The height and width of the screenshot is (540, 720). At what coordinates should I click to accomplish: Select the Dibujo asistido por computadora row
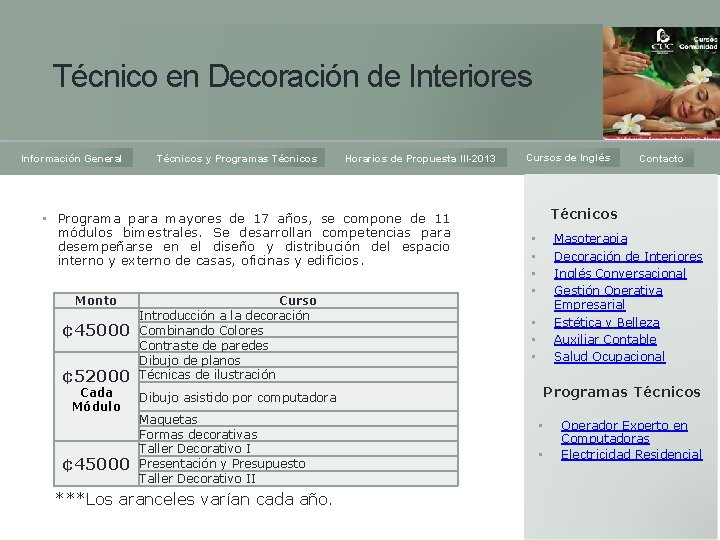point(298,397)
